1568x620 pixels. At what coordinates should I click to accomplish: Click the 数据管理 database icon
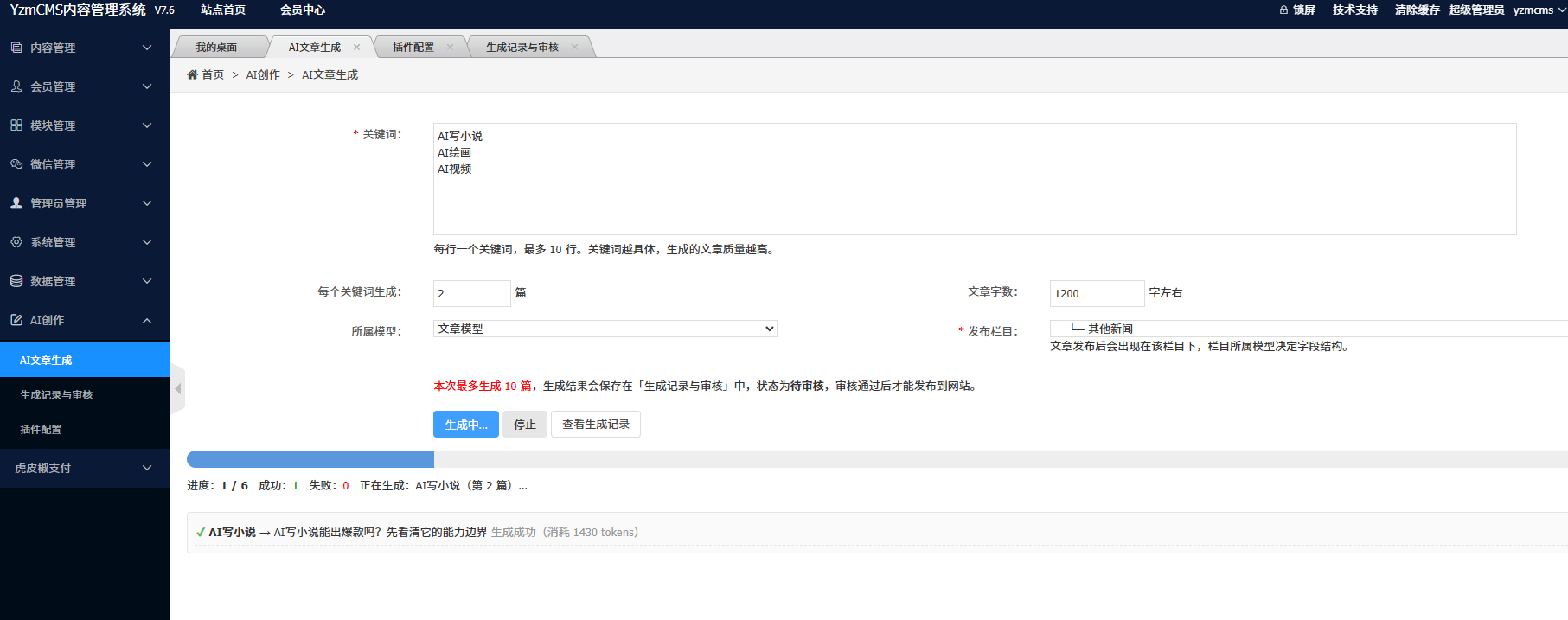pos(16,281)
